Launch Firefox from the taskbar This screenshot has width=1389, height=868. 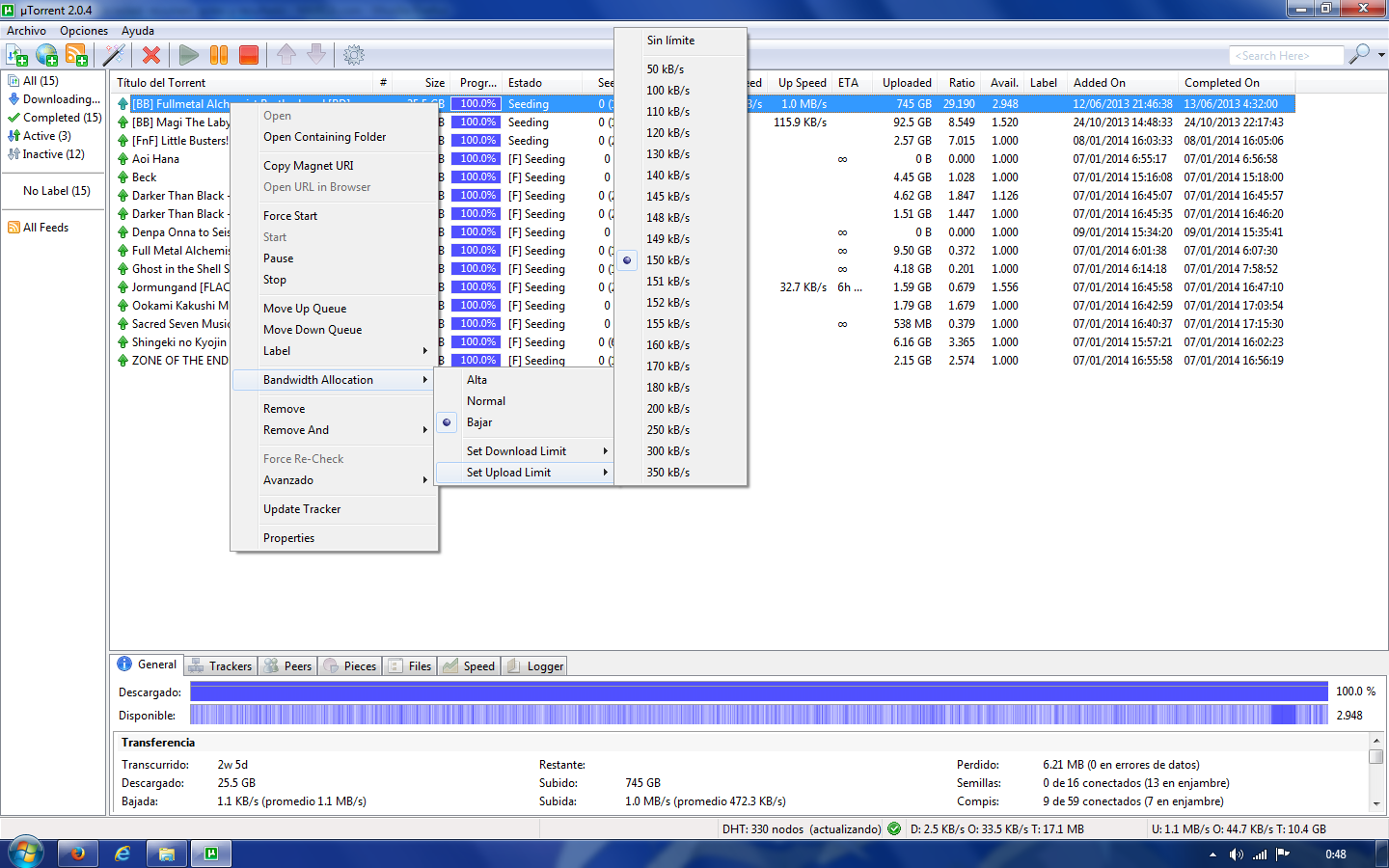coord(77,854)
